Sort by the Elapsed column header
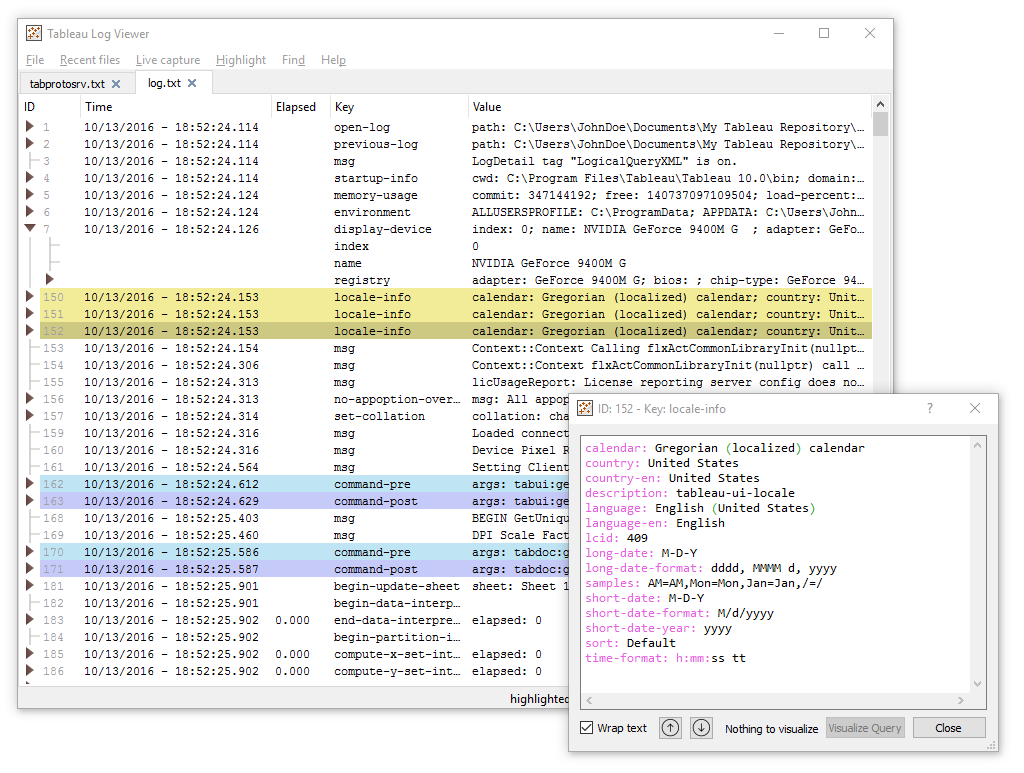The height and width of the screenshot is (773, 1024). pos(300,107)
